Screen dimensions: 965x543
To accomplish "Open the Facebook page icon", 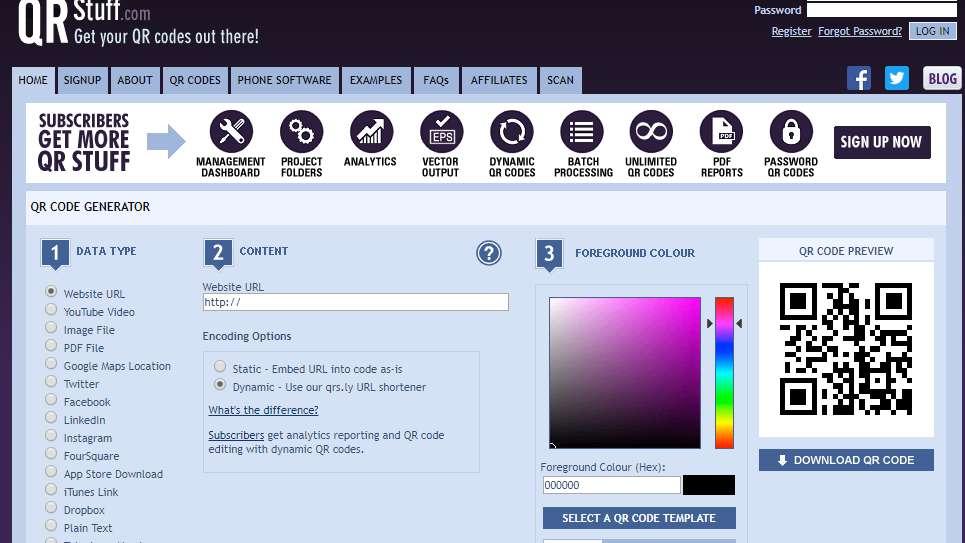I will pyautogui.click(x=859, y=78).
